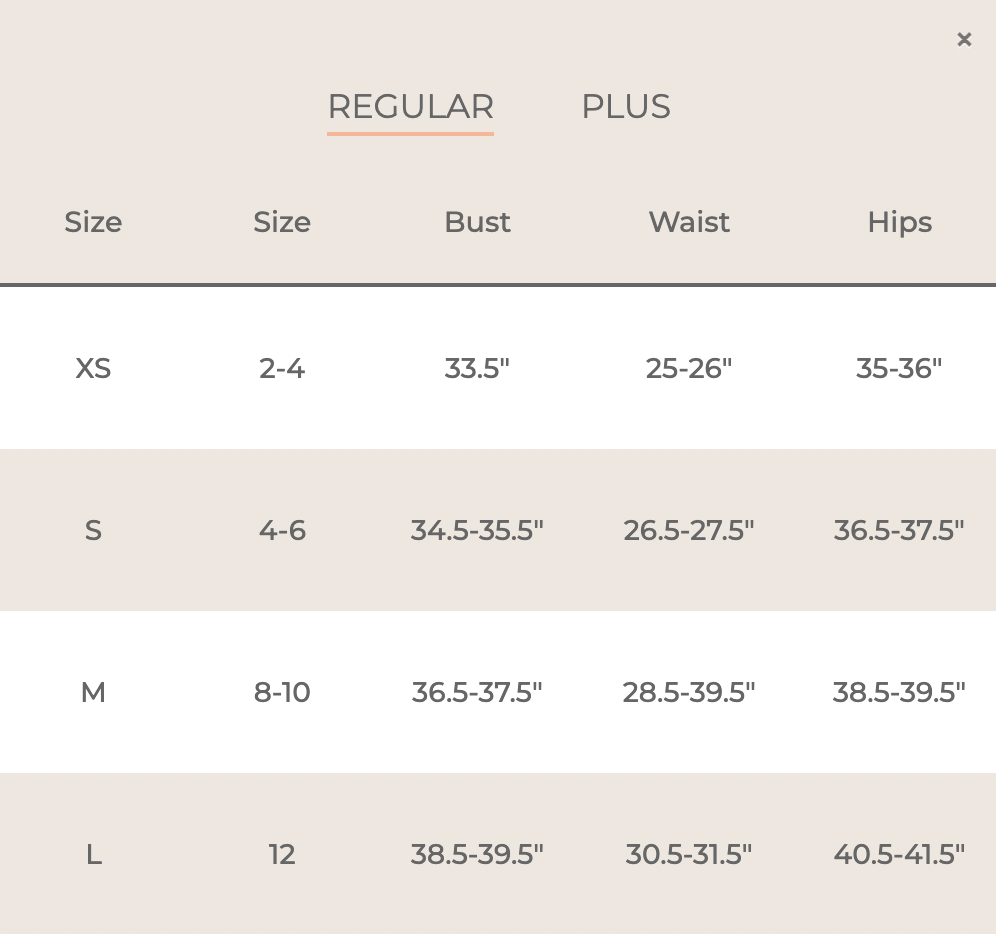Screen dimensions: 996x934
Task: Click the 8-10 numeric size cell
Action: (x=282, y=692)
